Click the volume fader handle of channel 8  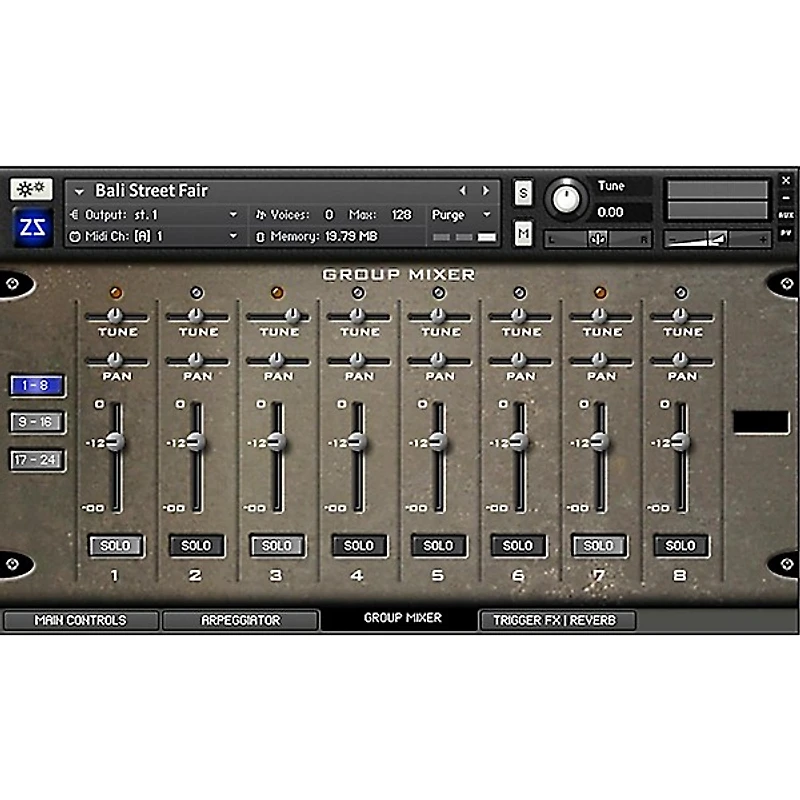(x=680, y=442)
